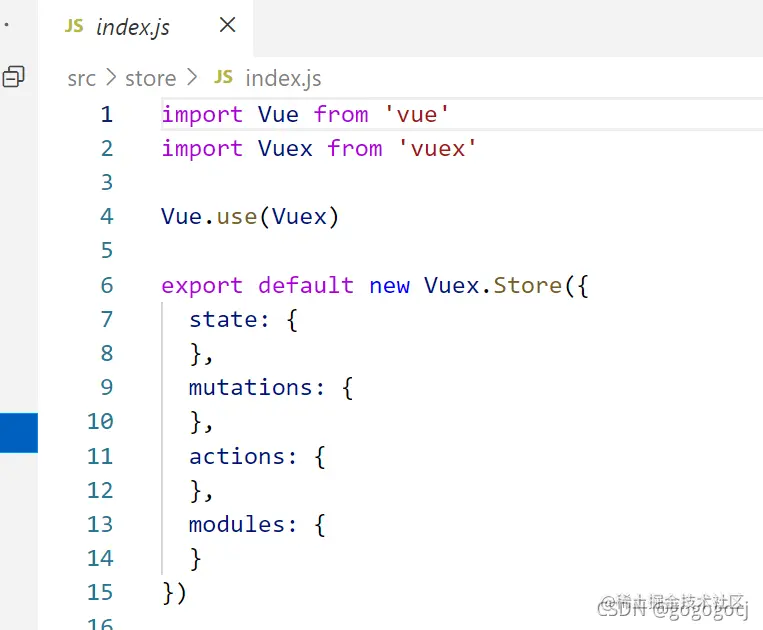The image size is (763, 630).
Task: Click the default keyword on line 6
Action: pyautogui.click(x=306, y=285)
